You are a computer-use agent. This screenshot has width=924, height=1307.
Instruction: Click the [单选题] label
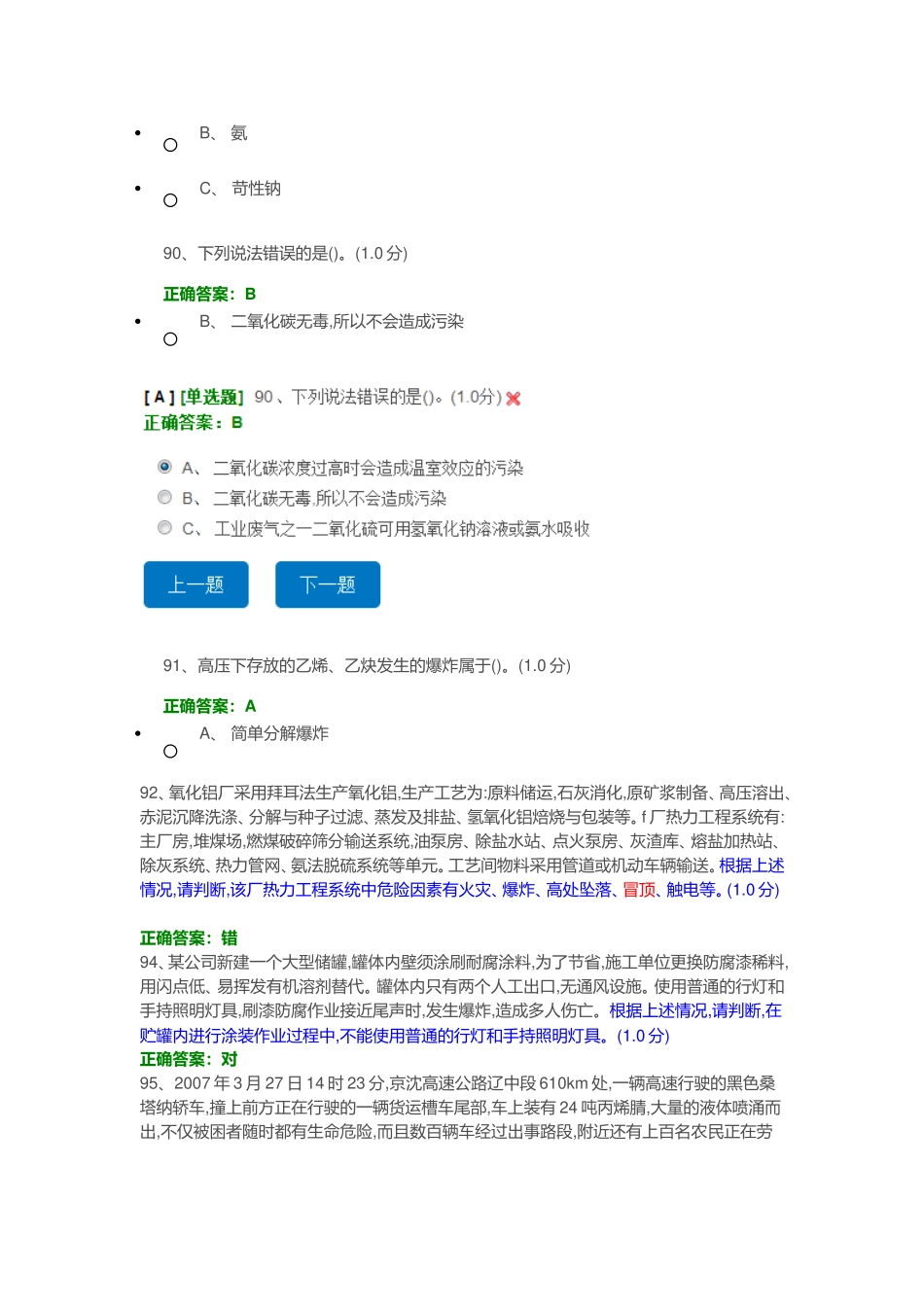click(x=212, y=397)
